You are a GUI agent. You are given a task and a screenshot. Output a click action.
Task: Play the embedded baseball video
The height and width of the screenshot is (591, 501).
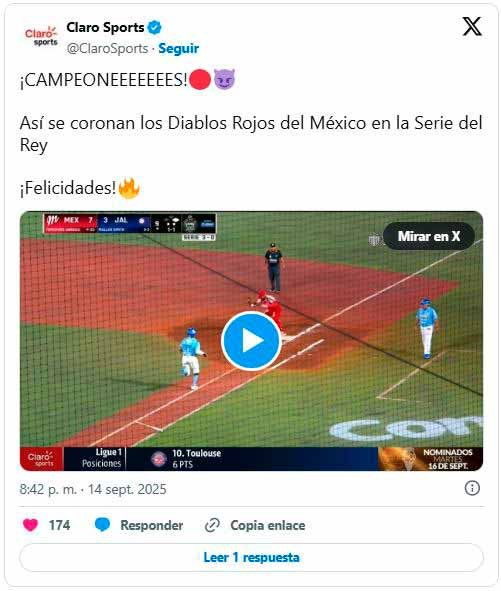pyautogui.click(x=251, y=341)
